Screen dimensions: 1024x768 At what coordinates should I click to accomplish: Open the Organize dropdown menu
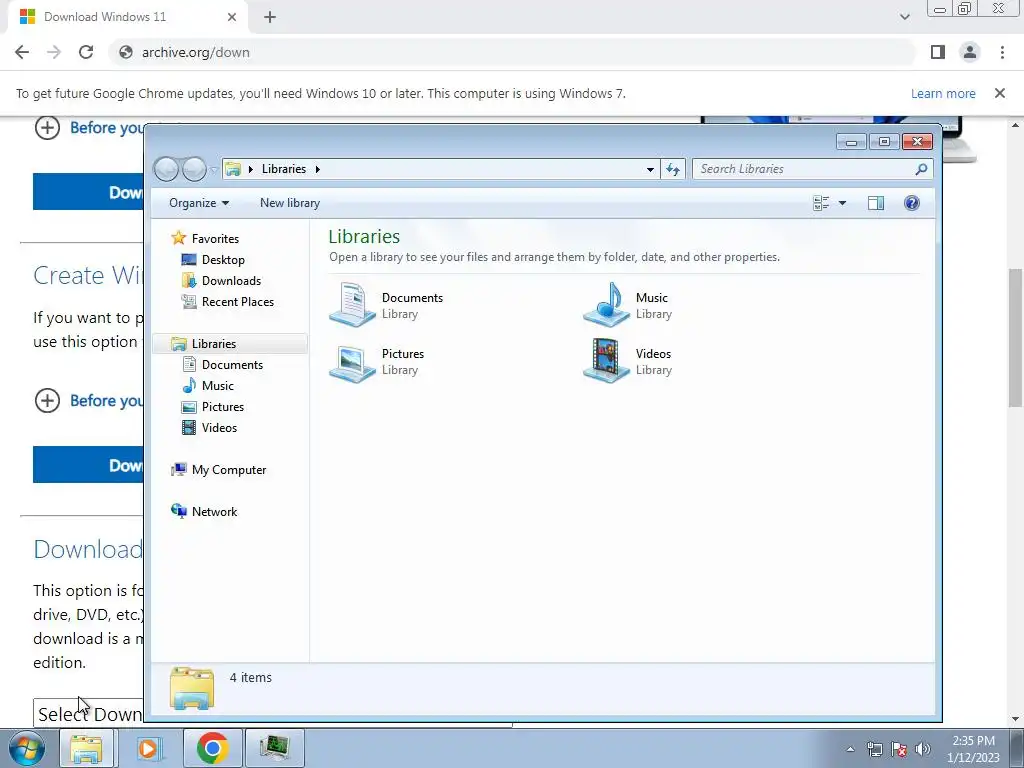point(199,203)
